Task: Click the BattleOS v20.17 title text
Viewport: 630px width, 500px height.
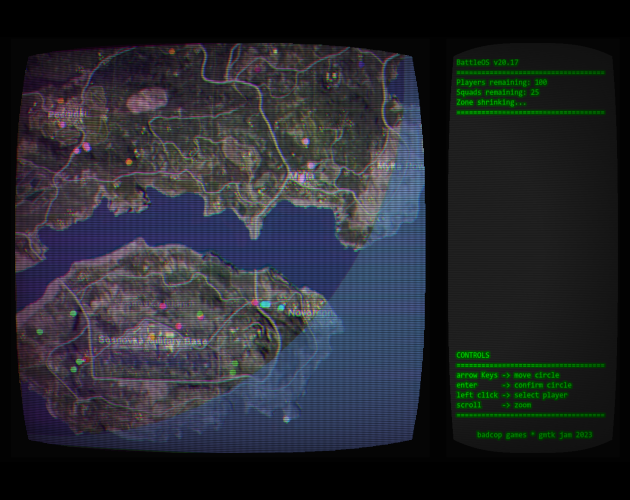Action: tap(487, 62)
